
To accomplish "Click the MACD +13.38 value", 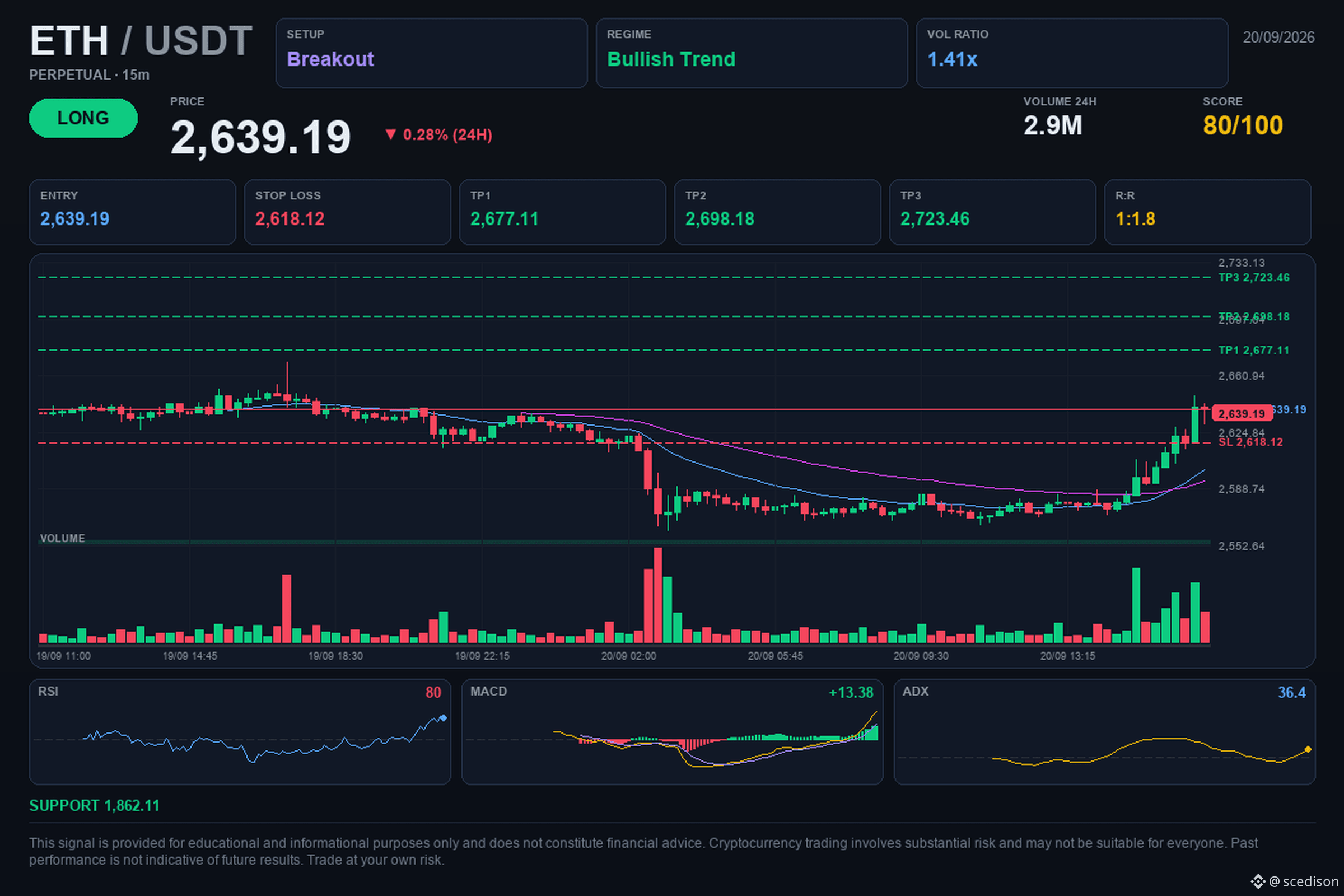I will point(850,693).
